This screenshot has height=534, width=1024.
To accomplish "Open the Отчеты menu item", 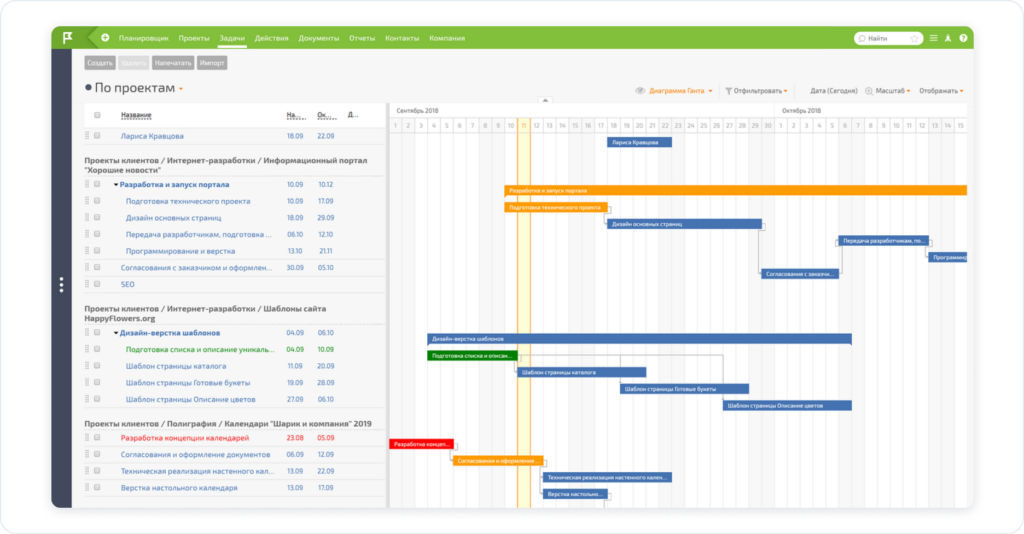I will pyautogui.click(x=362, y=38).
